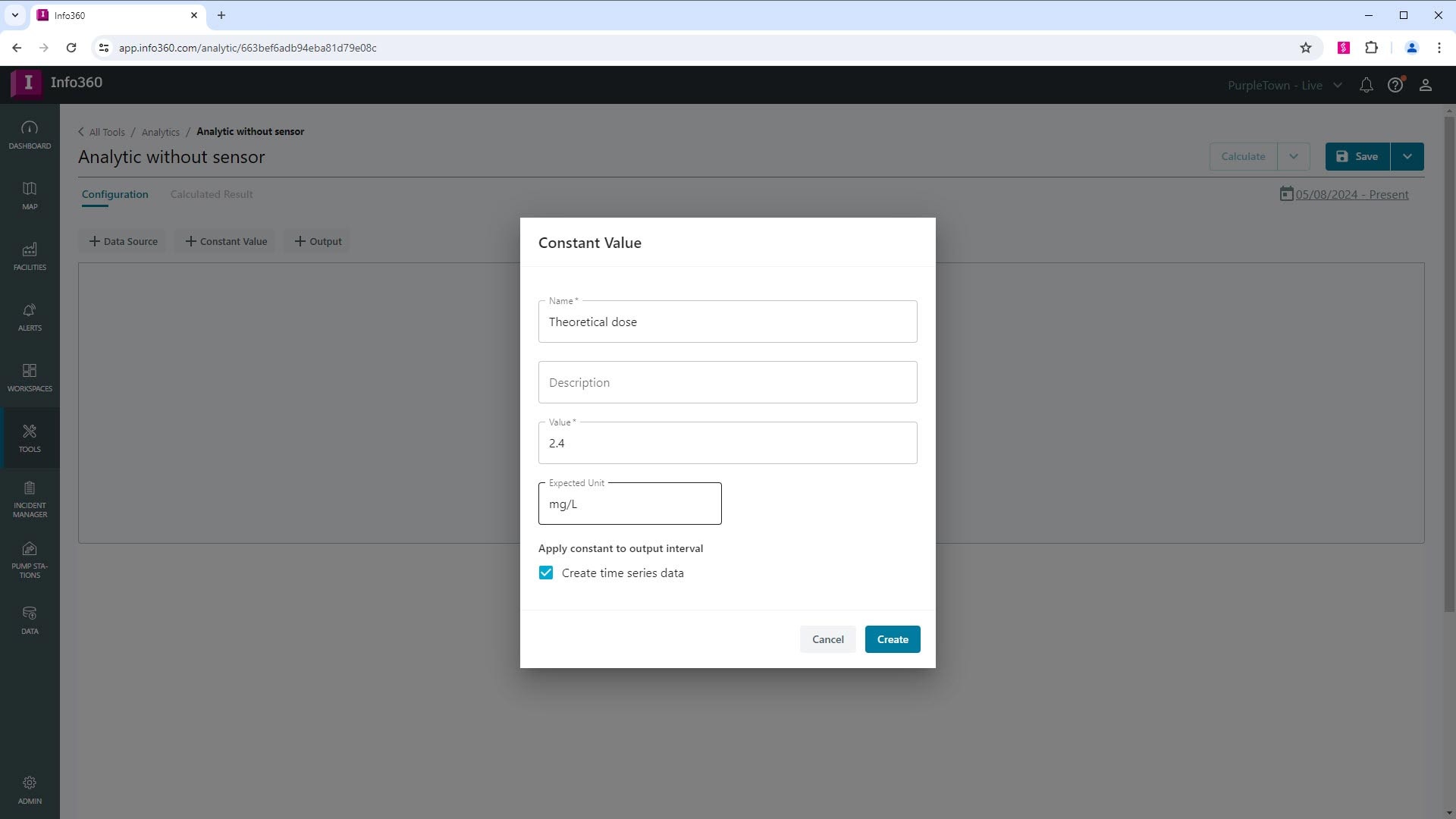
Task: Open the Map sidebar icon
Action: click(30, 195)
